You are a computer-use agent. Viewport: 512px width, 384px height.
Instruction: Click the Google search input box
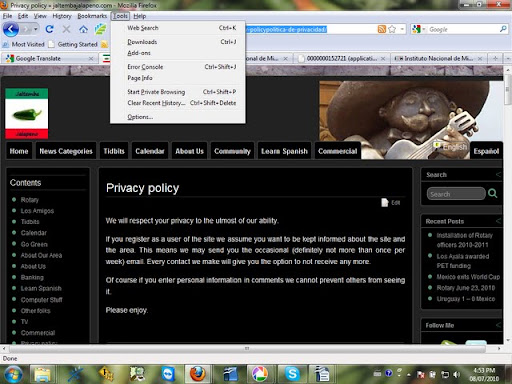[463, 29]
